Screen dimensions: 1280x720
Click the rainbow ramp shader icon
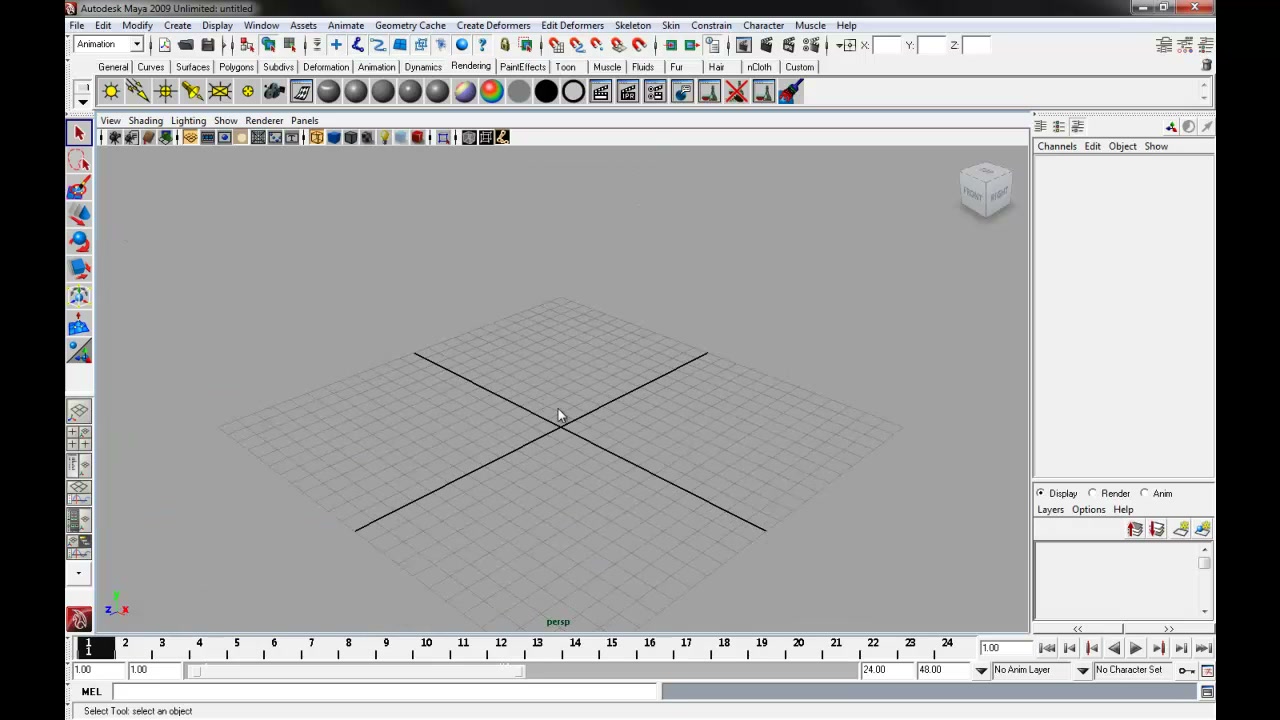[492, 92]
